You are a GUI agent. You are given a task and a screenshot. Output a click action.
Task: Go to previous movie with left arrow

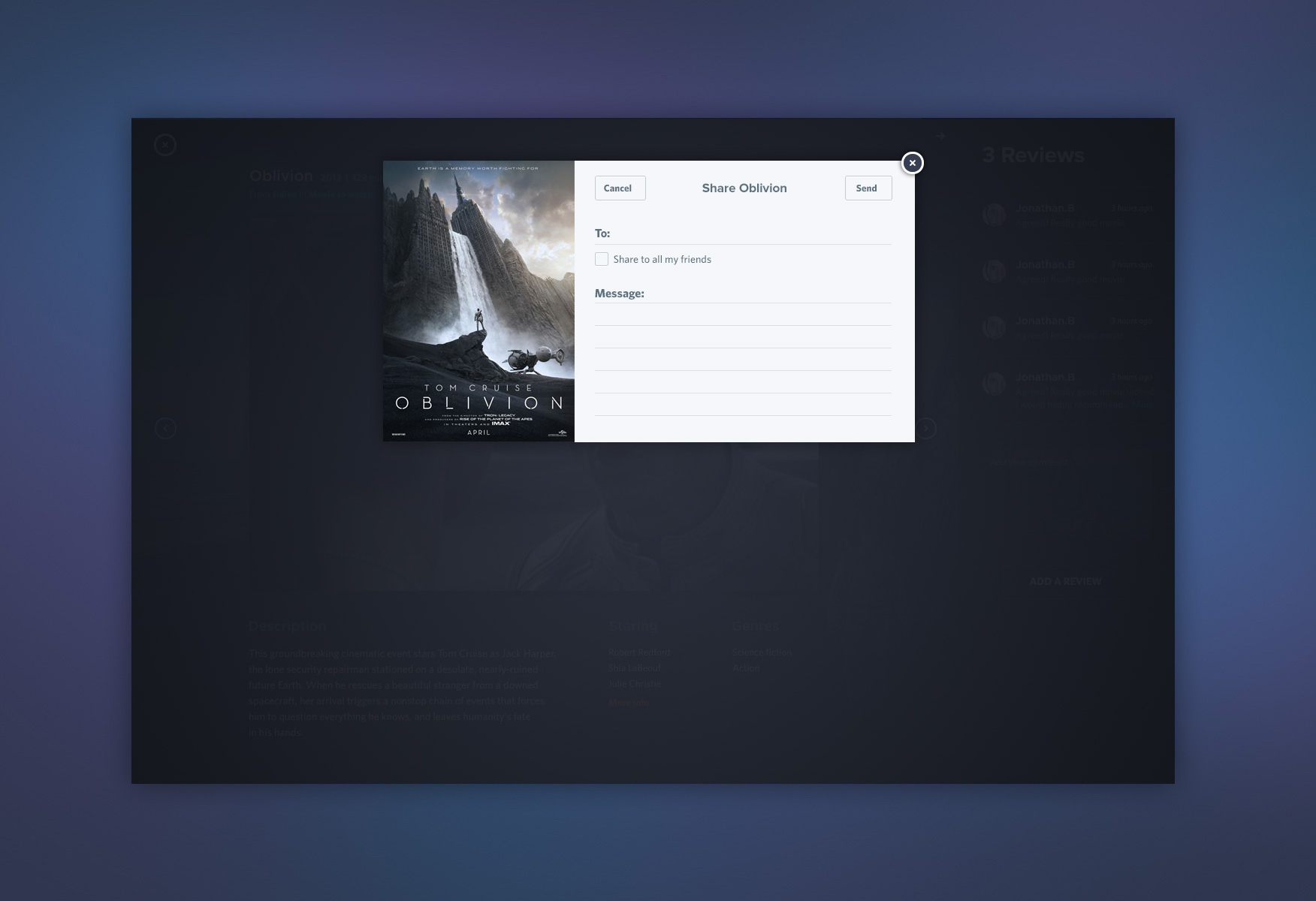point(165,428)
